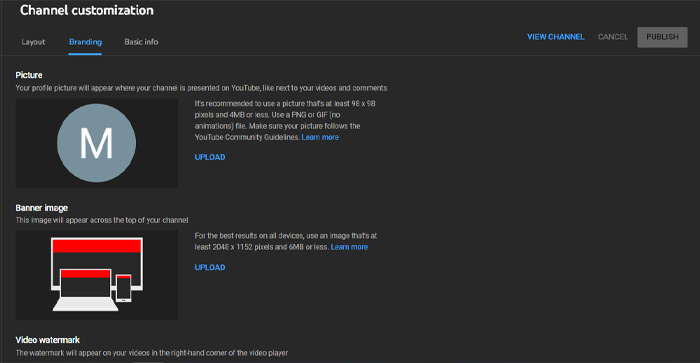Click the Picture section heading
Image resolution: width=700 pixels, height=363 pixels.
pos(29,75)
